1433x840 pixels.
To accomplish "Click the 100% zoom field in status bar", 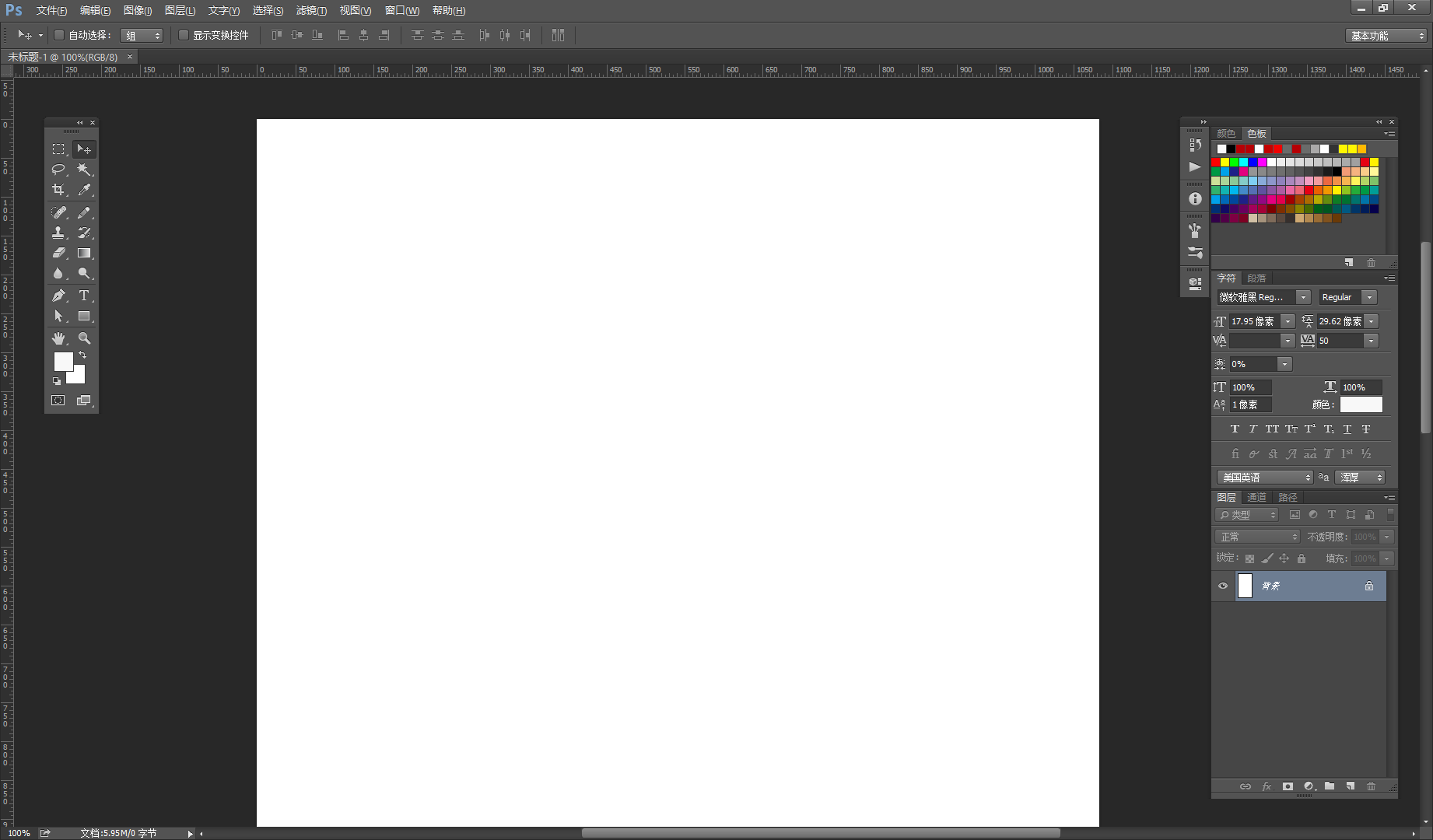I will click(19, 833).
